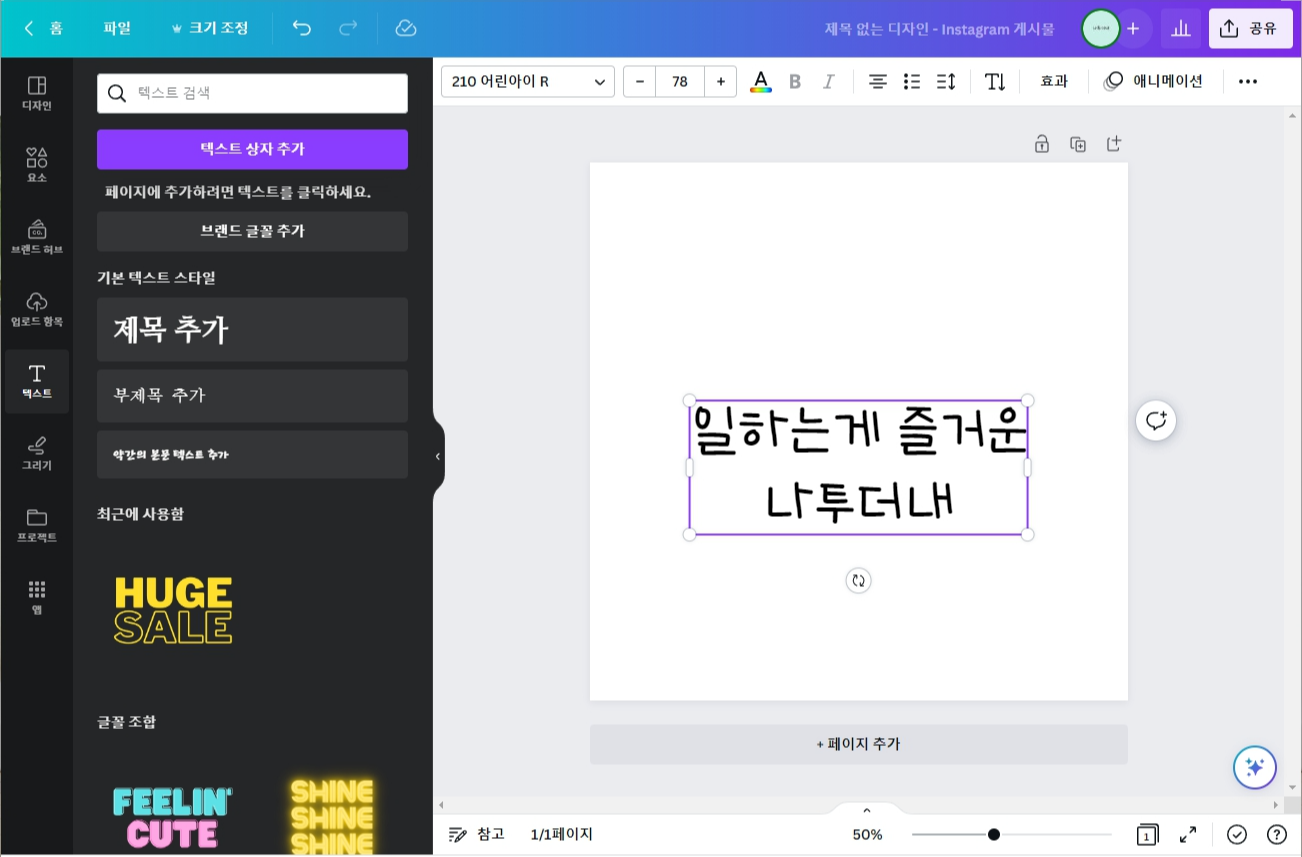Click + 페이지 추가 bar
This screenshot has width=1302, height=857.
[858, 744]
